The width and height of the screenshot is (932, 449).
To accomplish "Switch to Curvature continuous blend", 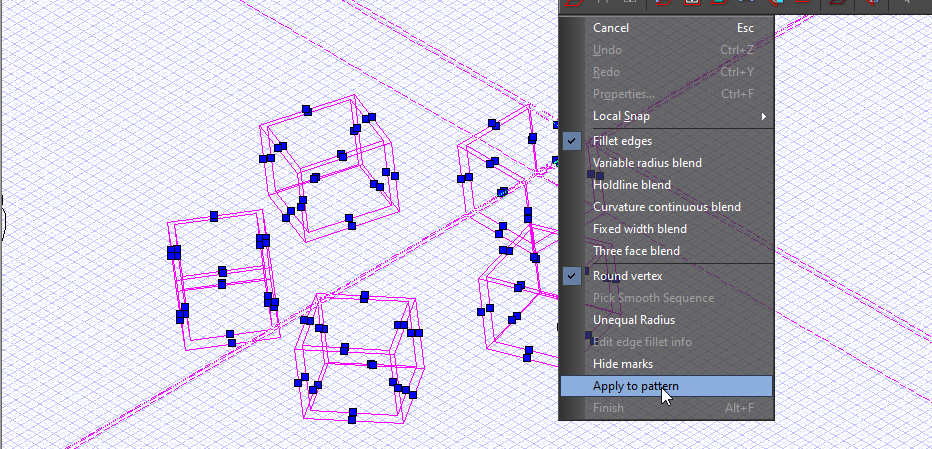I will point(666,207).
